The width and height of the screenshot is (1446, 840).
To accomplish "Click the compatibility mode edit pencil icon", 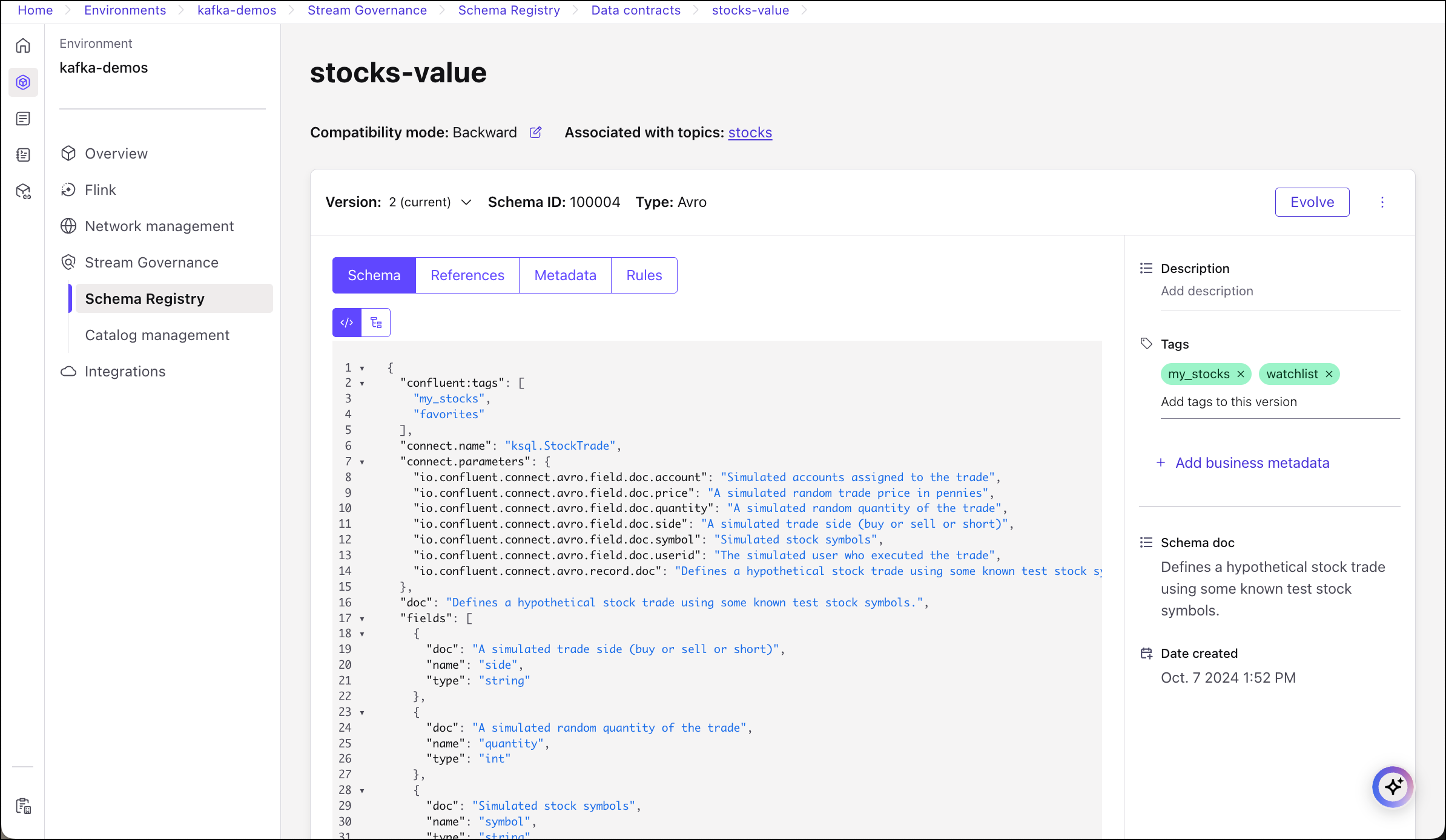I will coord(535,133).
